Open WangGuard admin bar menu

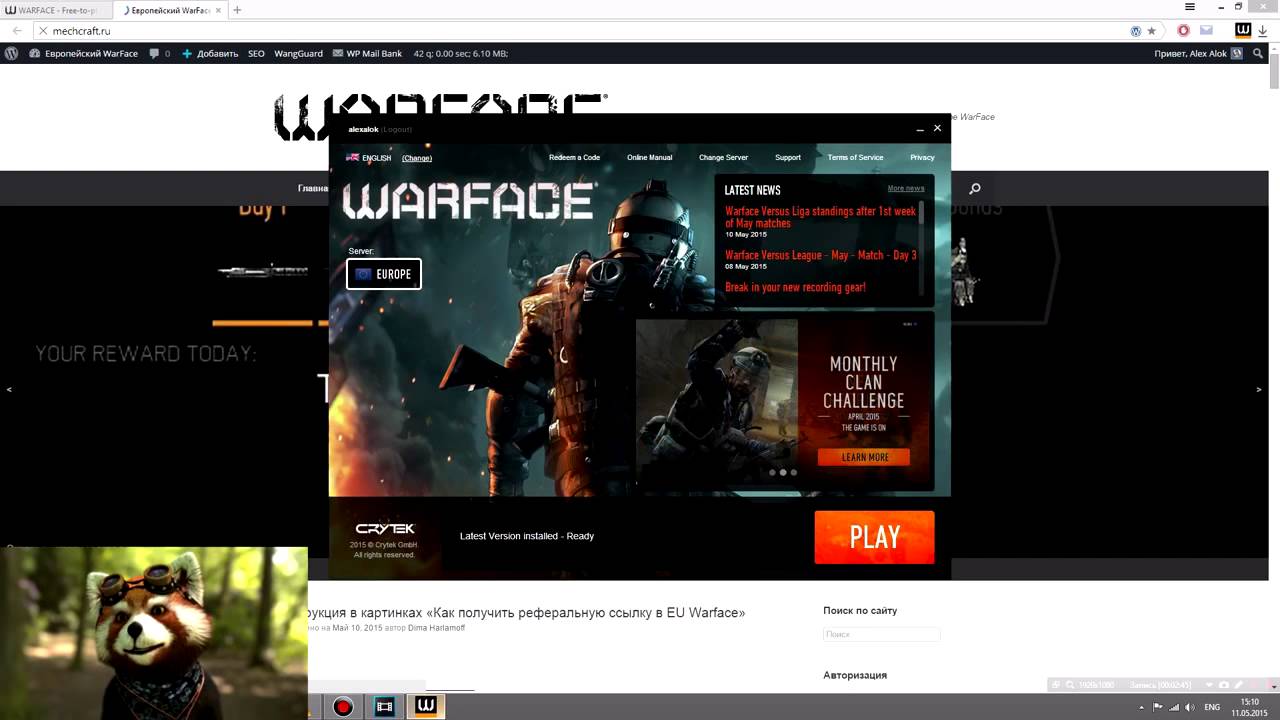(x=298, y=53)
